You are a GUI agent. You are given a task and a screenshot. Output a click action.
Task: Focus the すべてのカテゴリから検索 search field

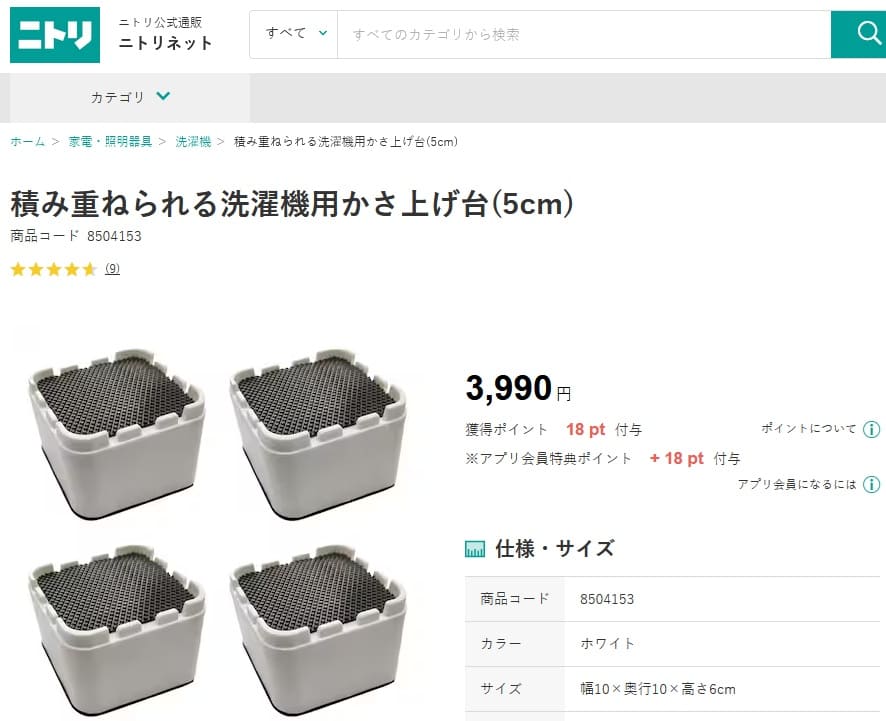coord(584,34)
